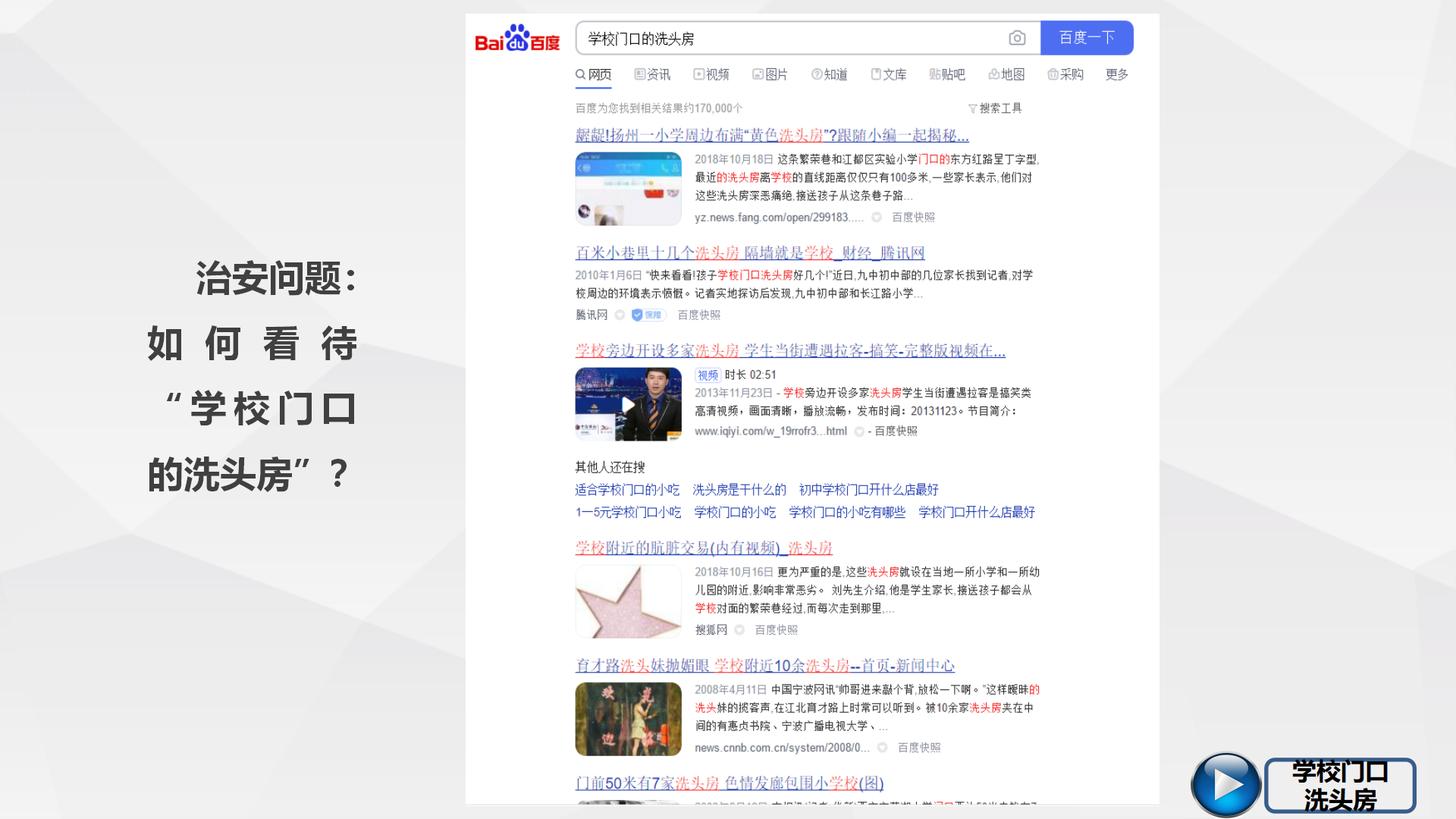Click the 保障 shield badge
The height and width of the screenshot is (819, 1456).
tap(648, 315)
